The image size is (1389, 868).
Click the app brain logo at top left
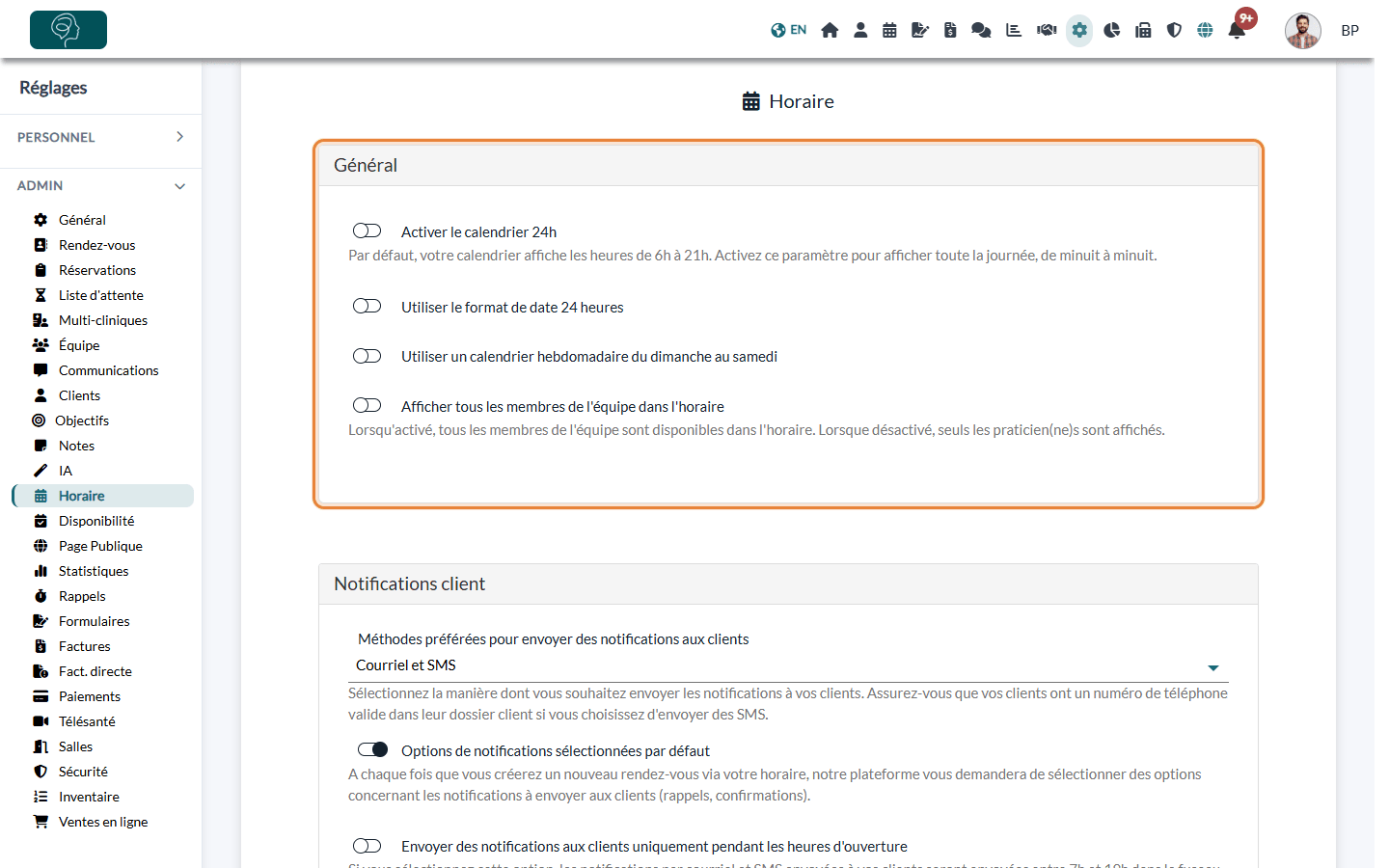[68, 30]
